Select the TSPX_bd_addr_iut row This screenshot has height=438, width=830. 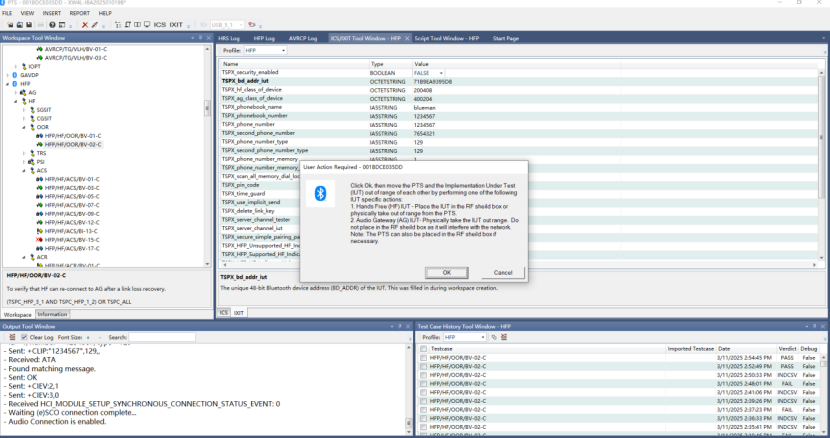tap(519, 81)
